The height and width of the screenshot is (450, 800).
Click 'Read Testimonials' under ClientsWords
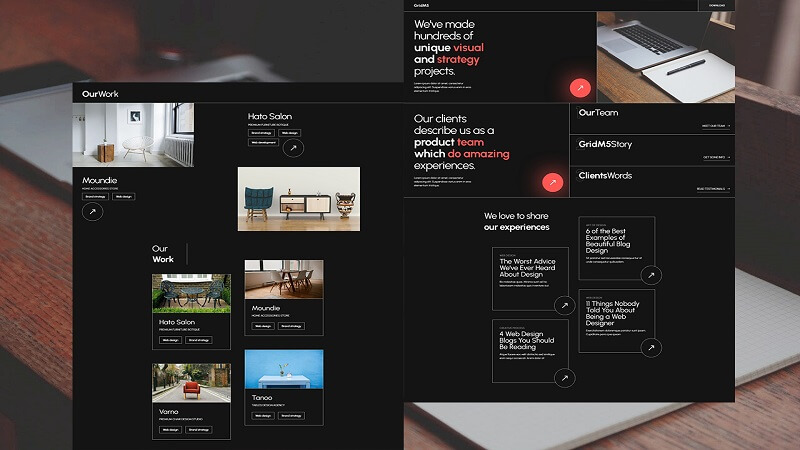[711, 188]
